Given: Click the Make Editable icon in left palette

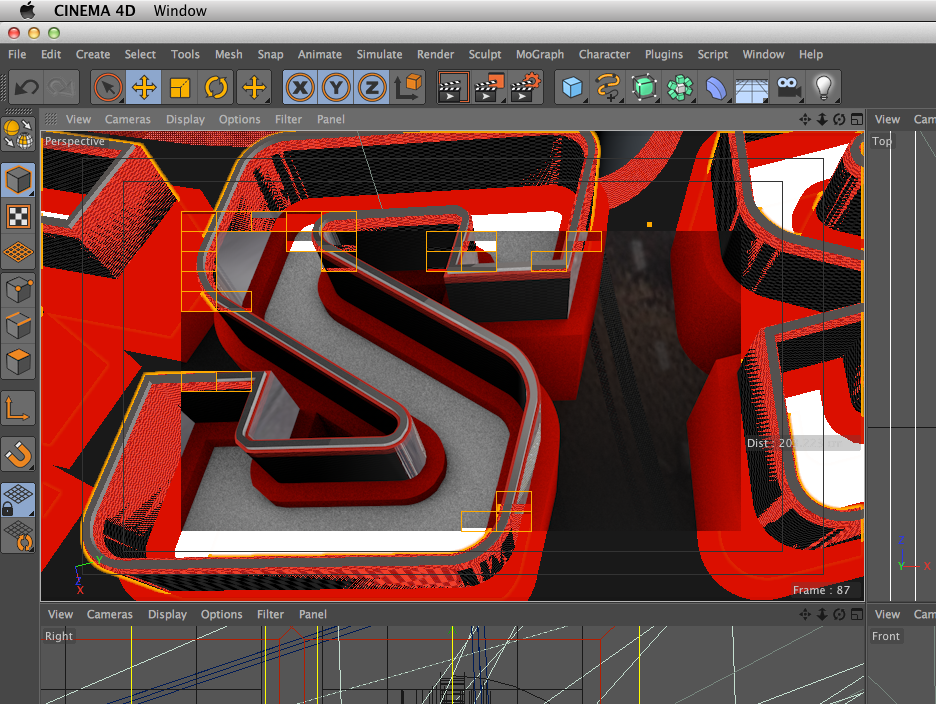Looking at the screenshot, I should pos(18,133).
